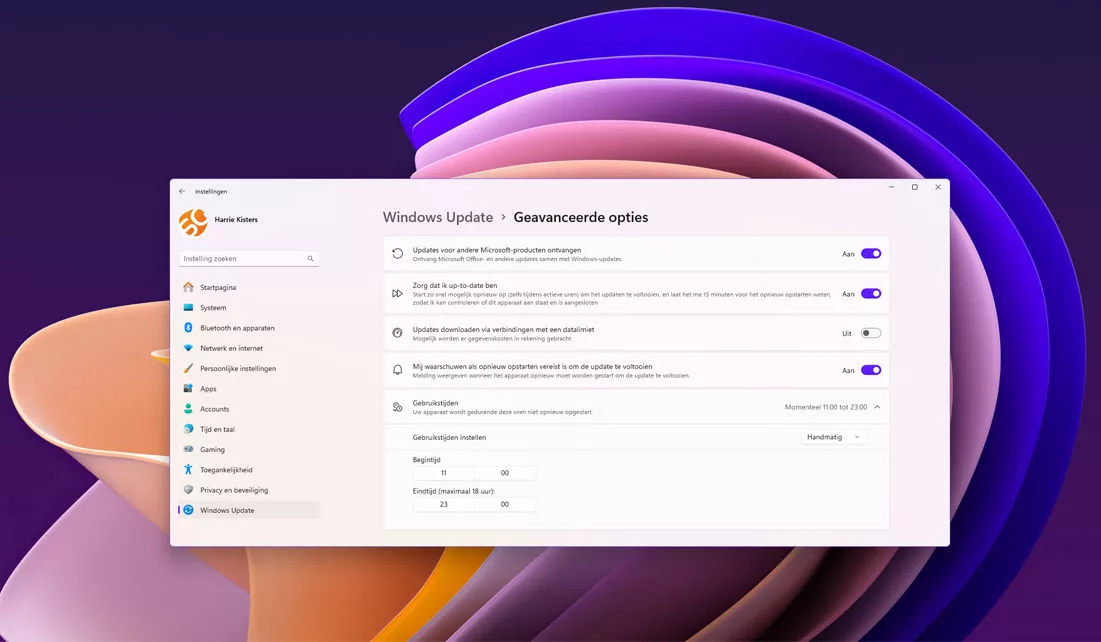Click 'Updates downloaden via verbindingen met een datalimiet' text

pos(503,329)
